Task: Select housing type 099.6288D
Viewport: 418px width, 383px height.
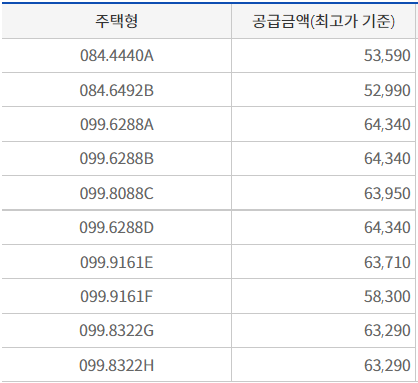Action: coord(117,227)
